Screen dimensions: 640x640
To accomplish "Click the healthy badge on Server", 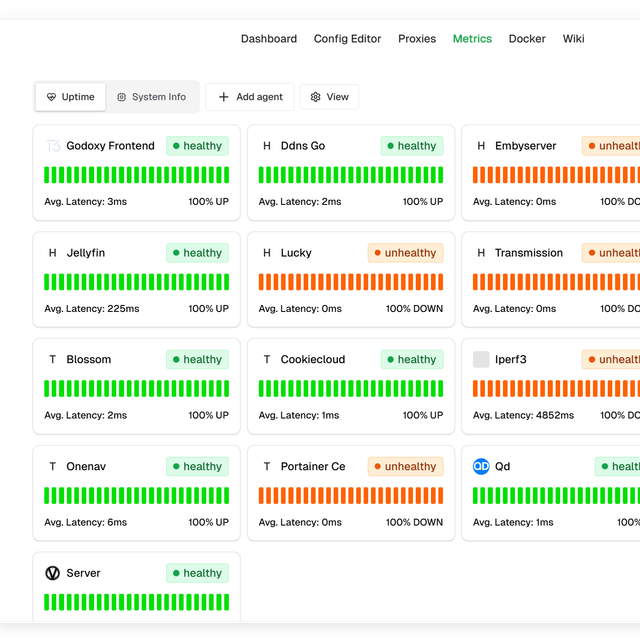I will pyautogui.click(x=198, y=573).
